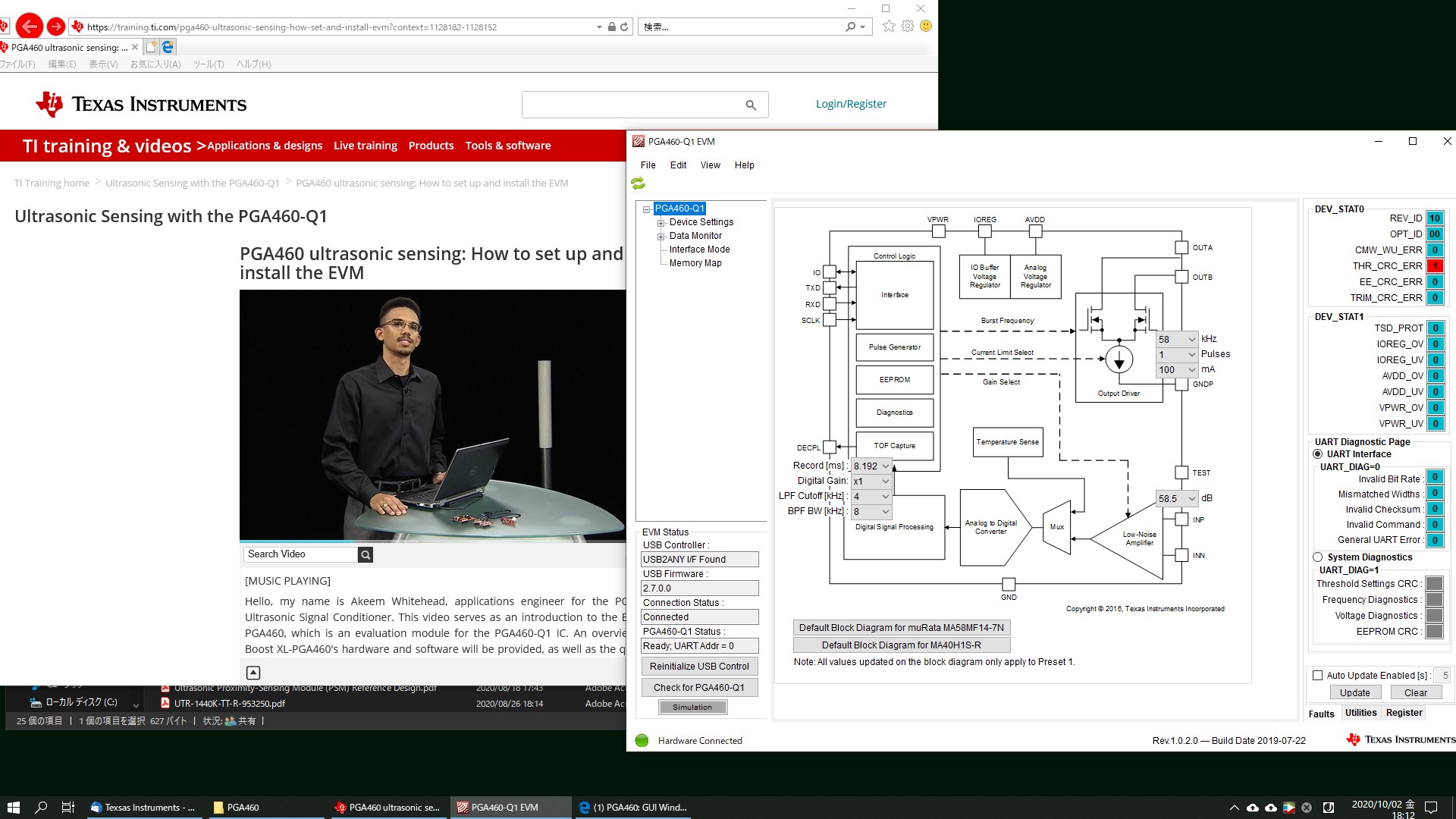The height and width of the screenshot is (819, 1456).
Task: Open the notification center icon
Action: click(1431, 808)
